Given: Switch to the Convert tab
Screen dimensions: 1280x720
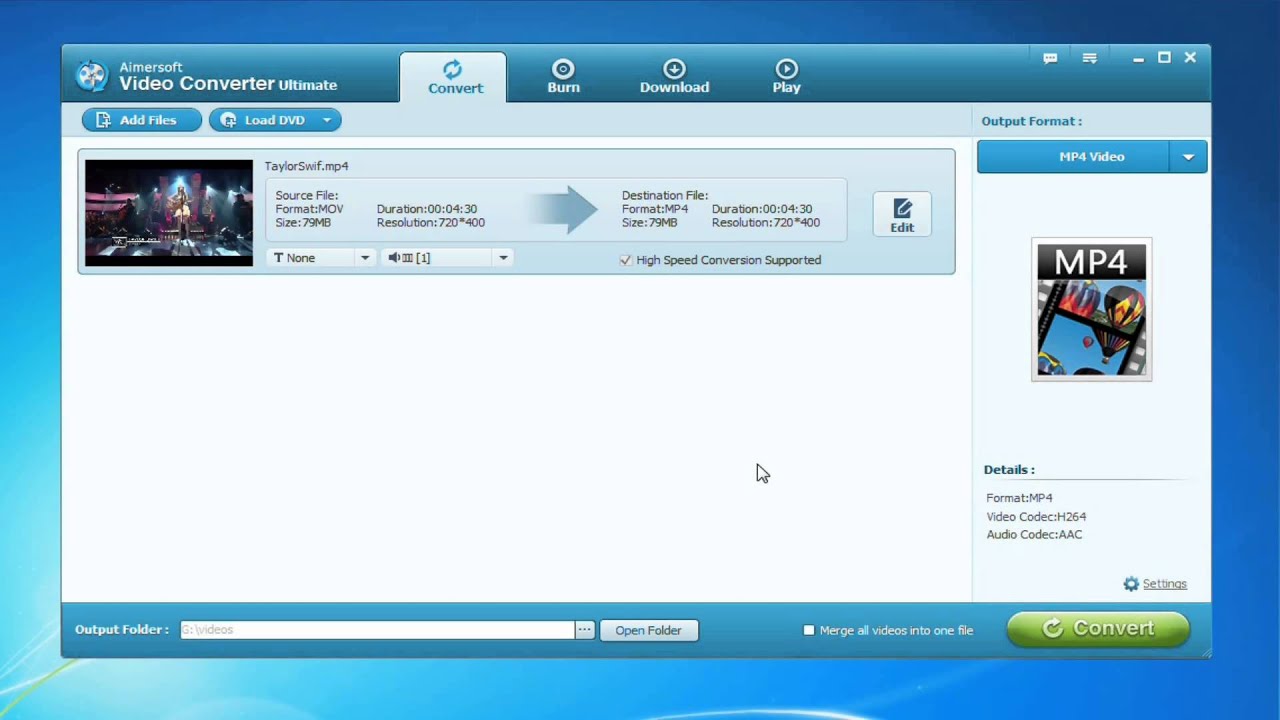Looking at the screenshot, I should 455,77.
